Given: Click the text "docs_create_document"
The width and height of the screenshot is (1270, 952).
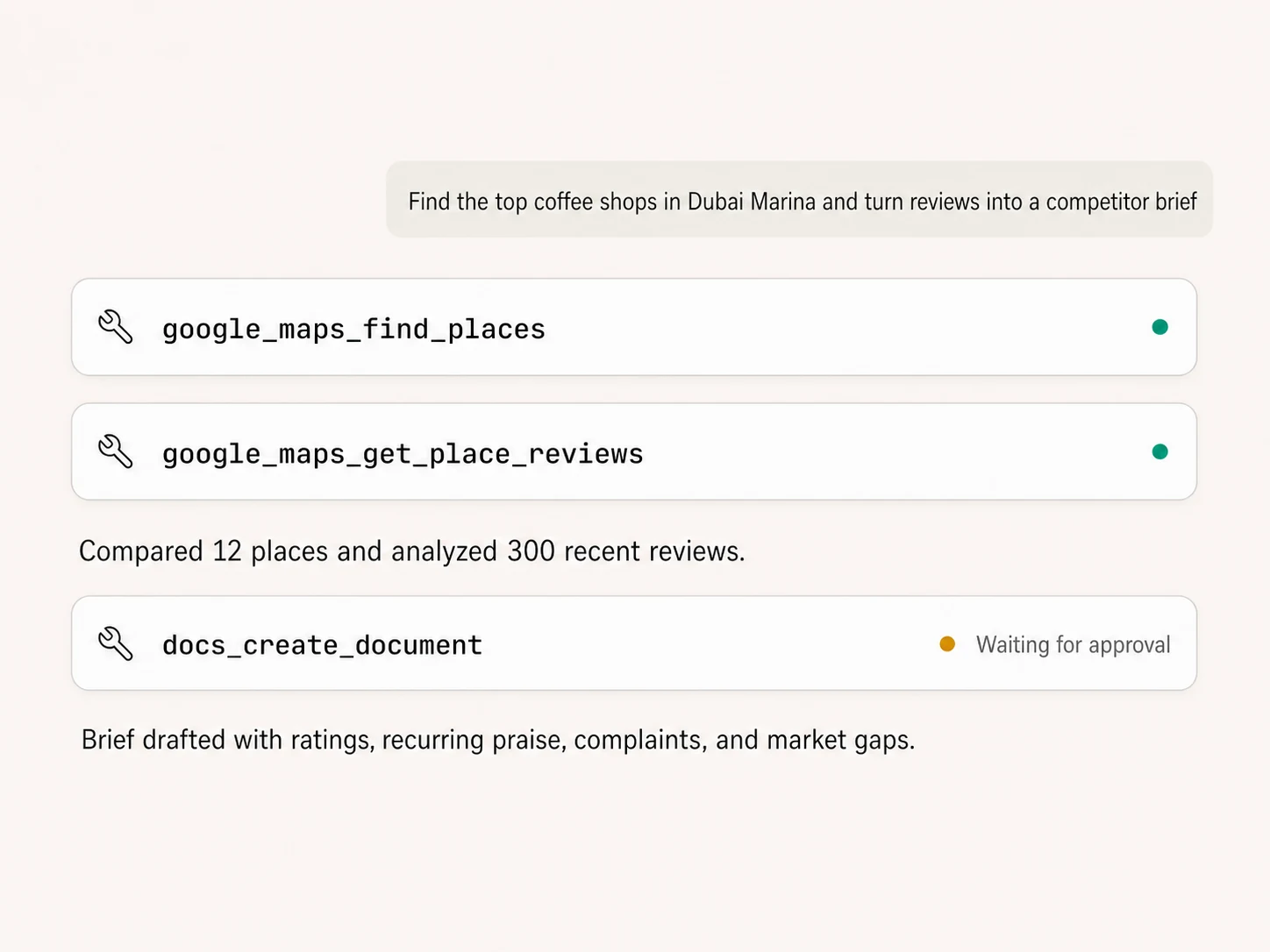Looking at the screenshot, I should (x=322, y=645).
